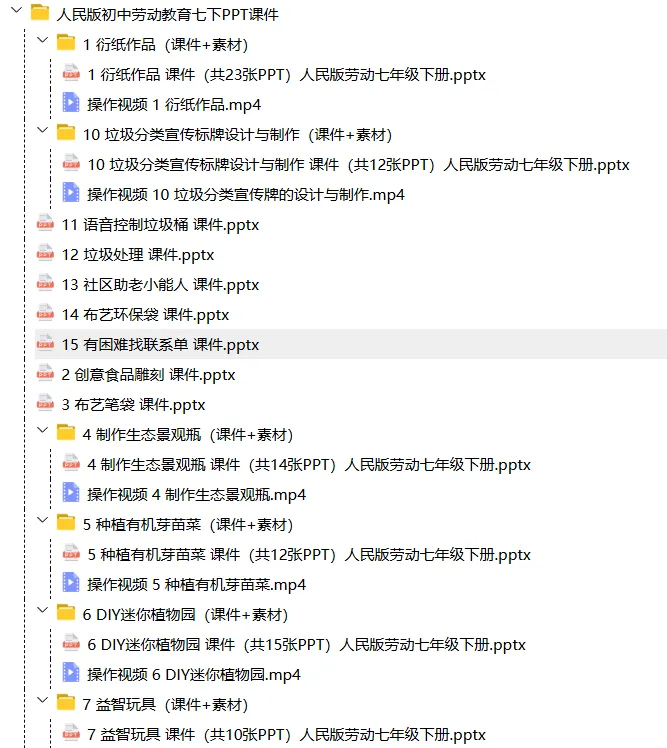Click the PPT icon of 14 布艺环保袋
Viewport: 667px width, 748px height.
[x=45, y=313]
